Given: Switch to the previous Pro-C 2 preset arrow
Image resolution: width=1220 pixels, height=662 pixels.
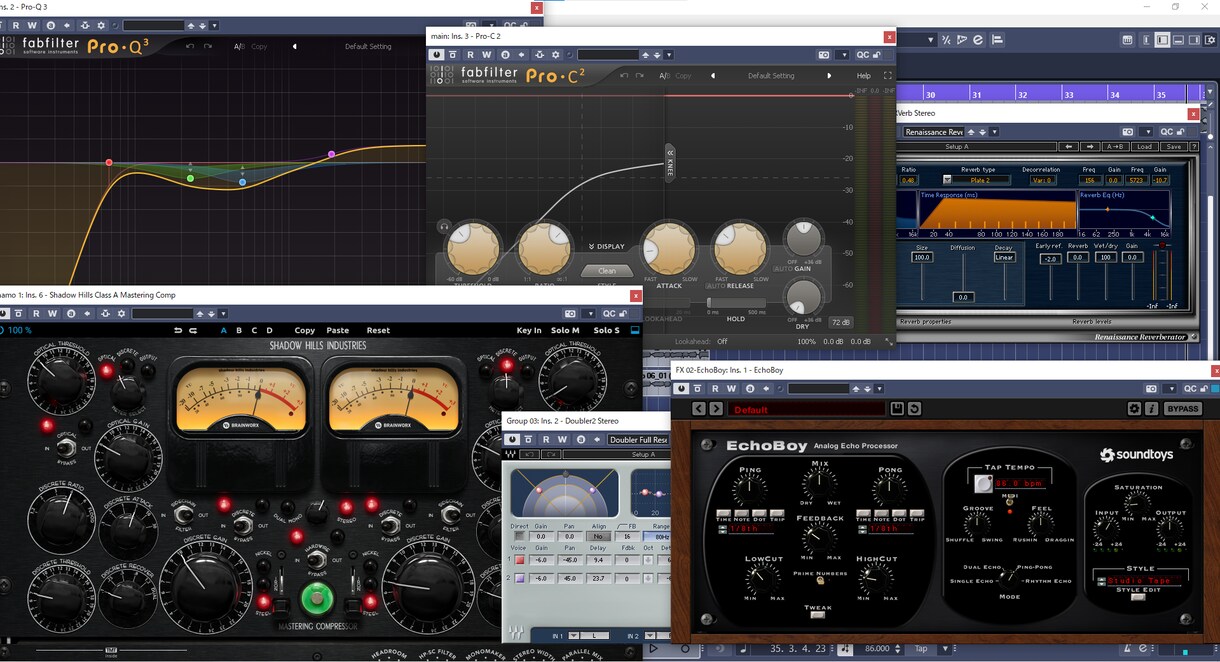Looking at the screenshot, I should coord(713,76).
